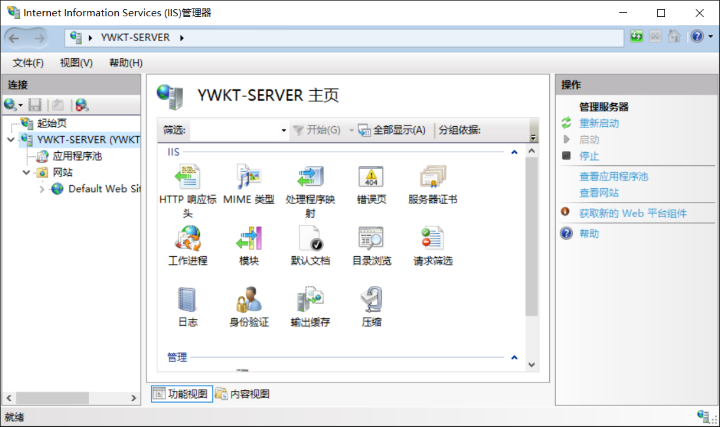Click 重新启动 in the actions pane
720x427 pixels.
coord(599,123)
